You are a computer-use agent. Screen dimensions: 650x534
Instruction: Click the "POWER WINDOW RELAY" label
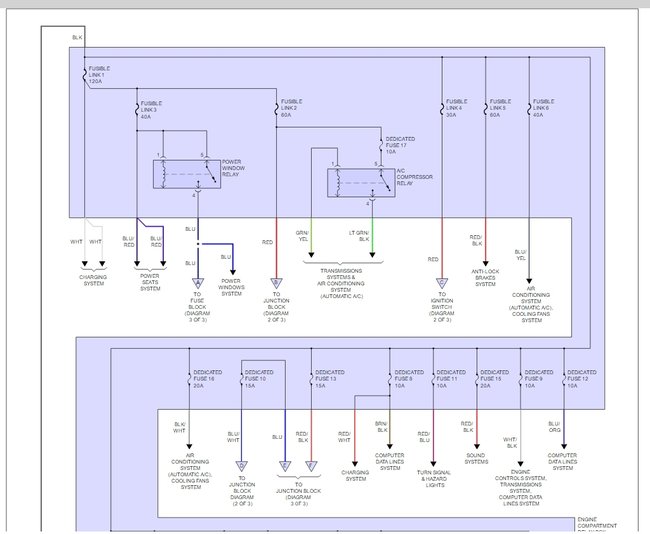coord(233,168)
